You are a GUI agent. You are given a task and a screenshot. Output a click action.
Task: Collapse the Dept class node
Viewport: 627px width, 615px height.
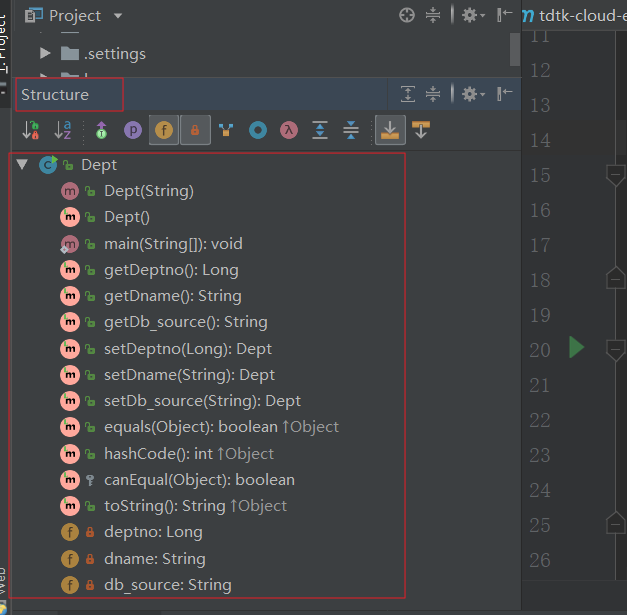pyautogui.click(x=22, y=164)
